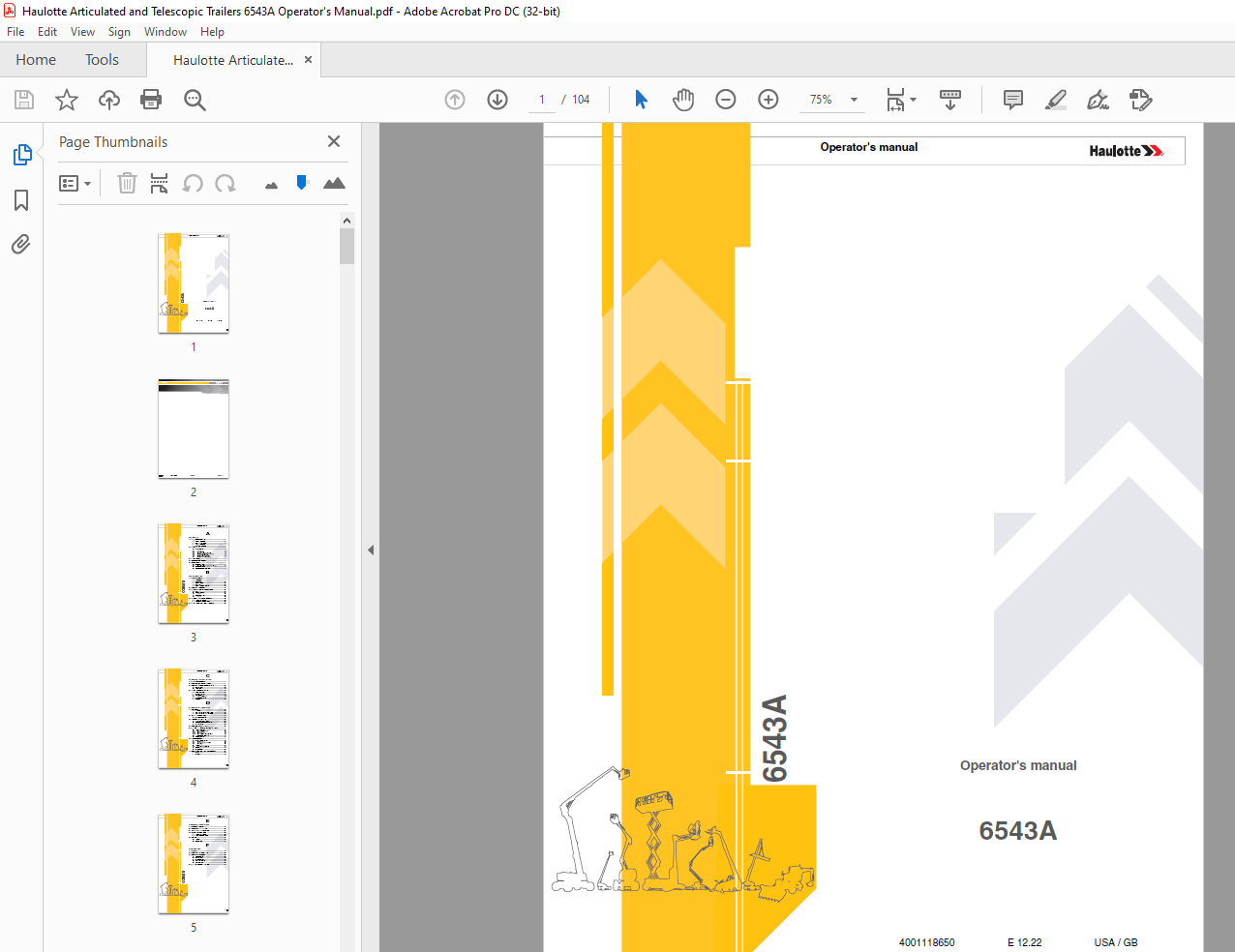Activate the Selection arrow tool
This screenshot has width=1235, height=952.
pos(641,100)
